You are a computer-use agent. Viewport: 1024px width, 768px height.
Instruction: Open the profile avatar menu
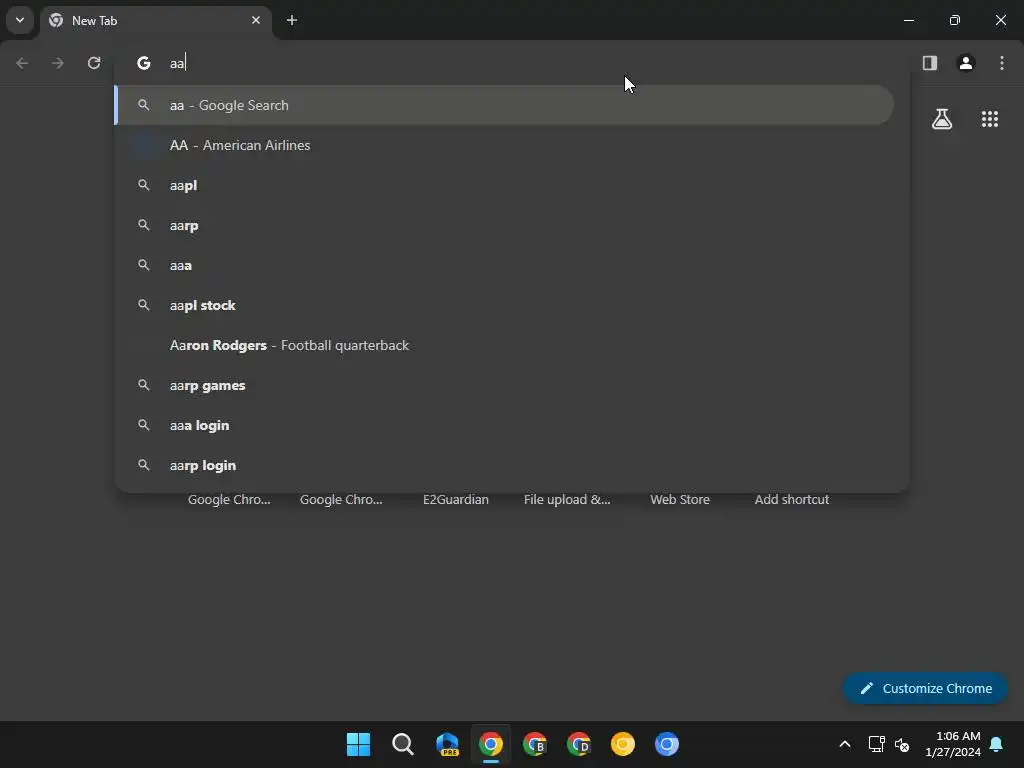966,63
